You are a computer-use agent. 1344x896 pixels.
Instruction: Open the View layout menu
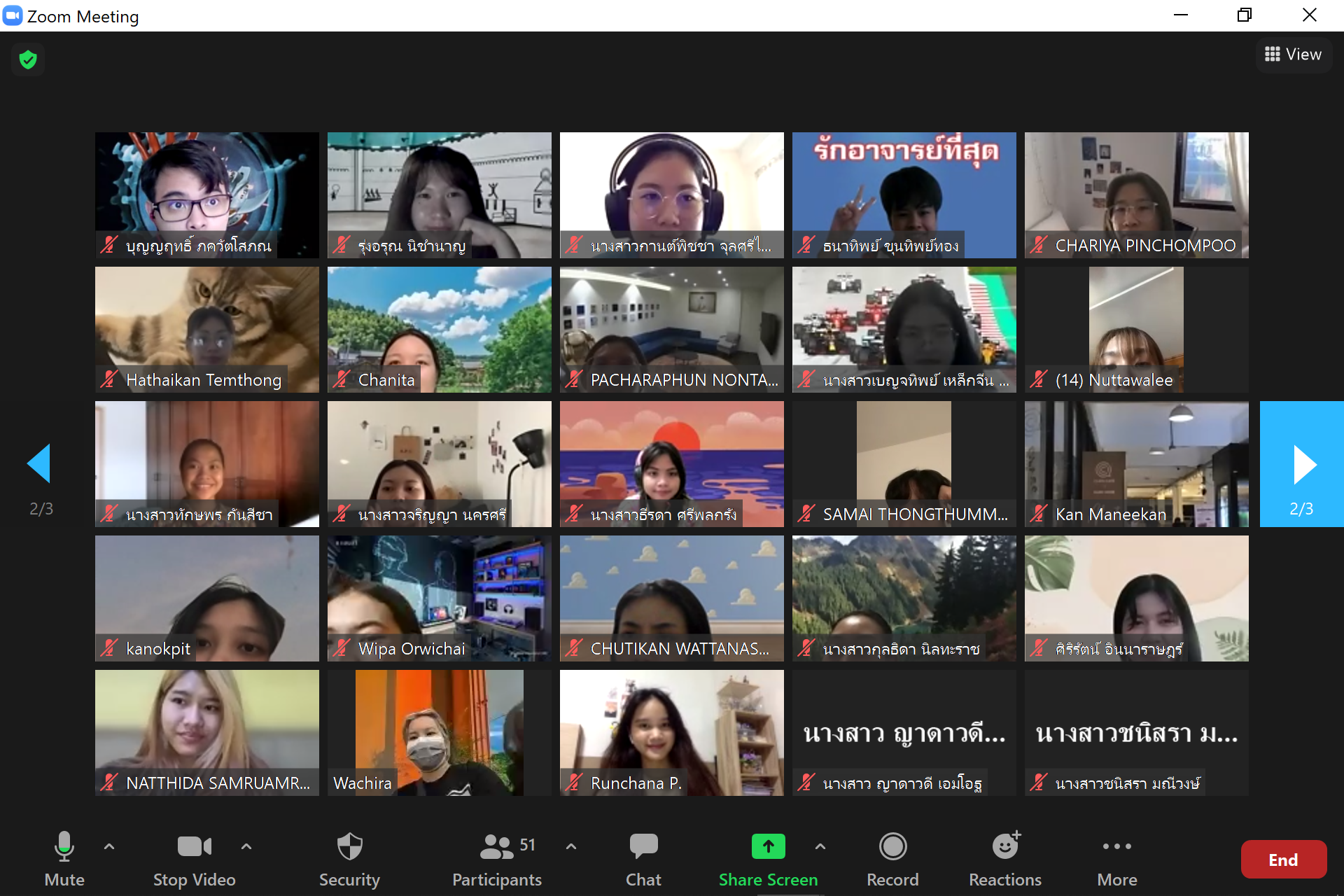(1294, 55)
